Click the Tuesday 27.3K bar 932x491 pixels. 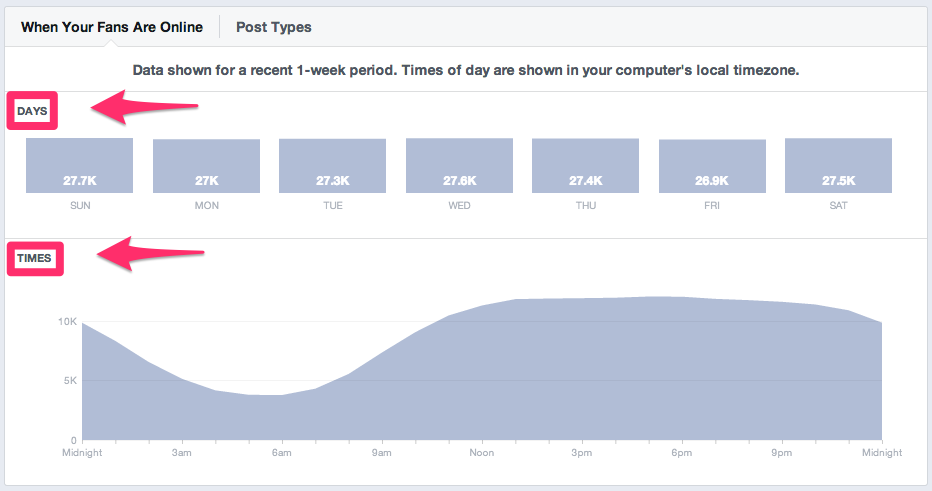pos(332,165)
